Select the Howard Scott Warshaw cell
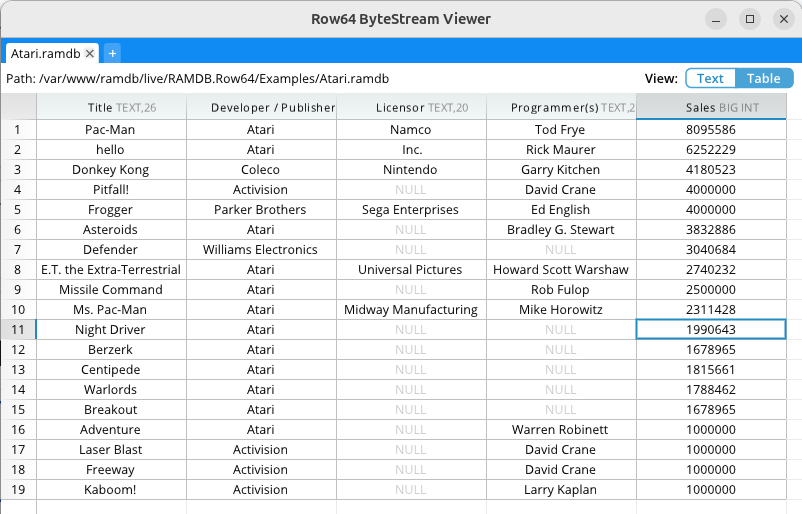Screen dimensions: 802x514 (561, 270)
